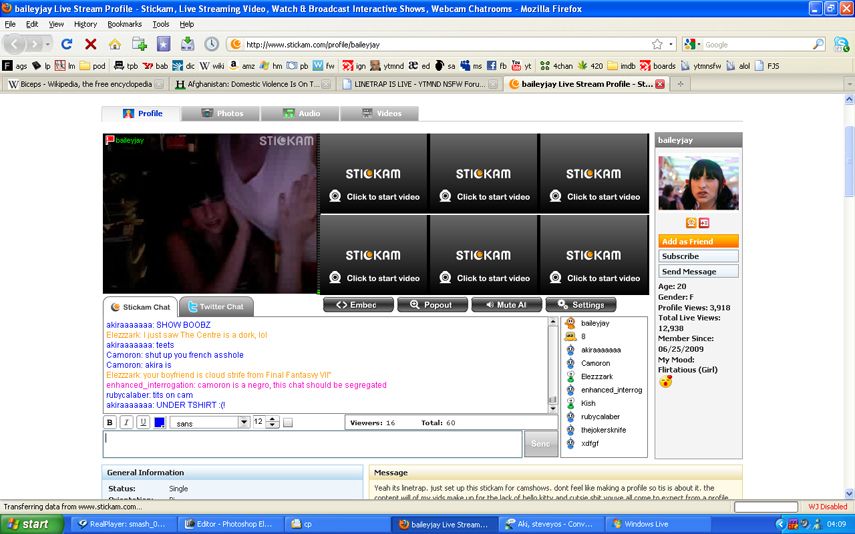
Task: Switch to Editor - Photoshop Elements taskbar window
Action: coord(229,524)
